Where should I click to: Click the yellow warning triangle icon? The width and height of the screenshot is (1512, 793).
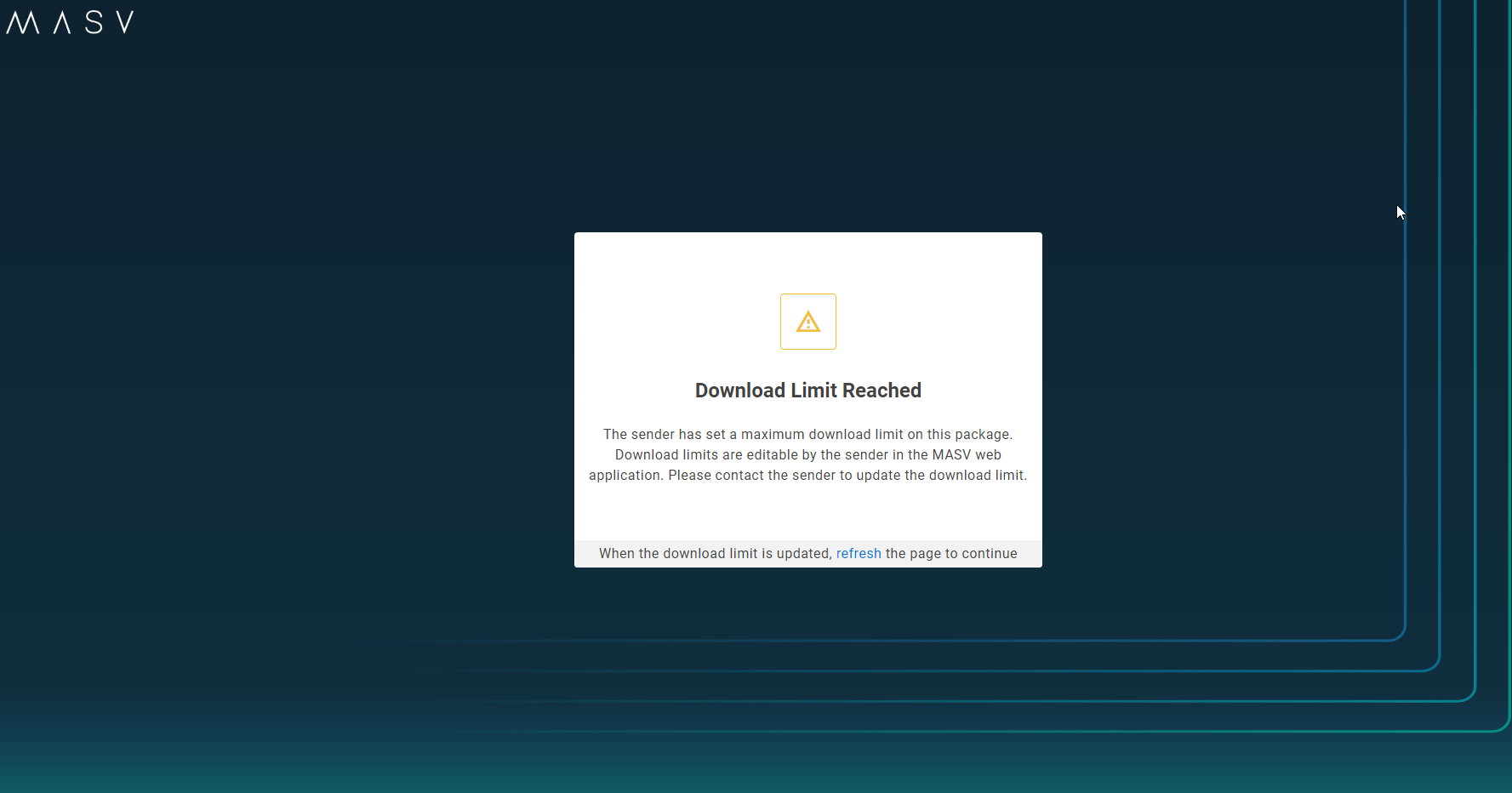coord(808,322)
